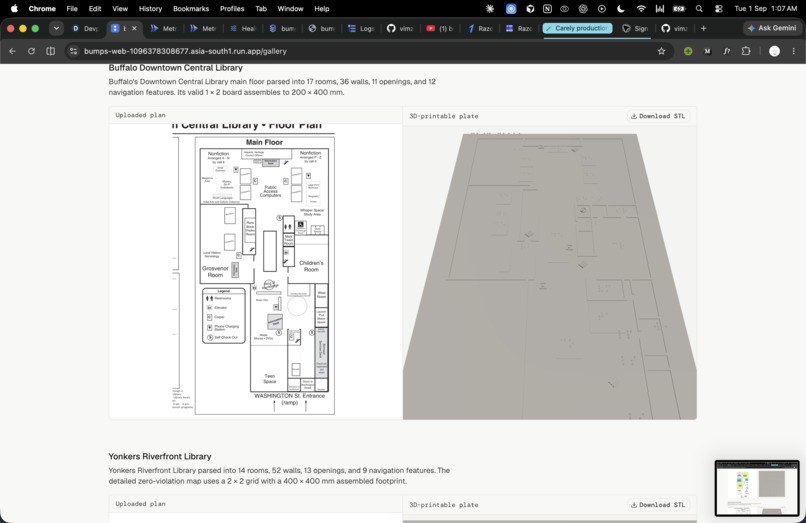This screenshot has height=523, width=806.
Task: Open the Edit menu
Action: pos(95,8)
